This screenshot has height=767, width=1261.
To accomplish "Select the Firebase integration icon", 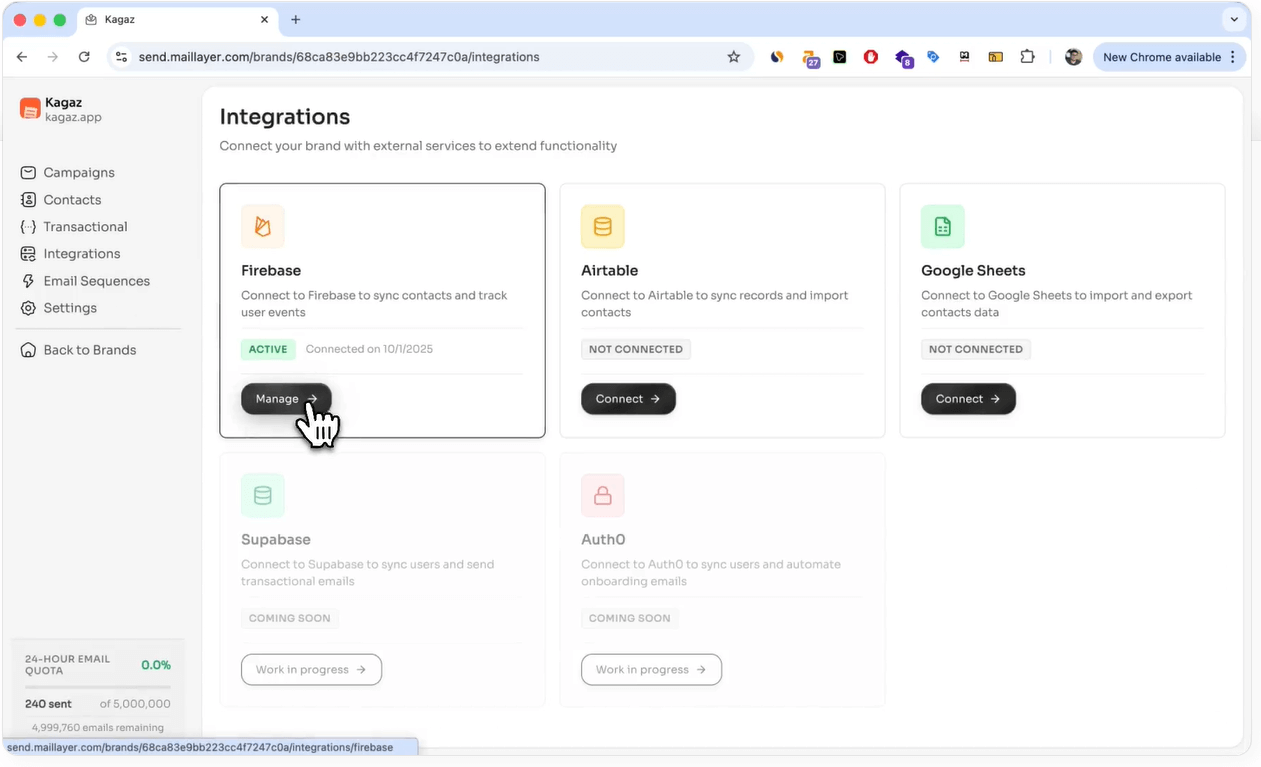I will pyautogui.click(x=262, y=226).
